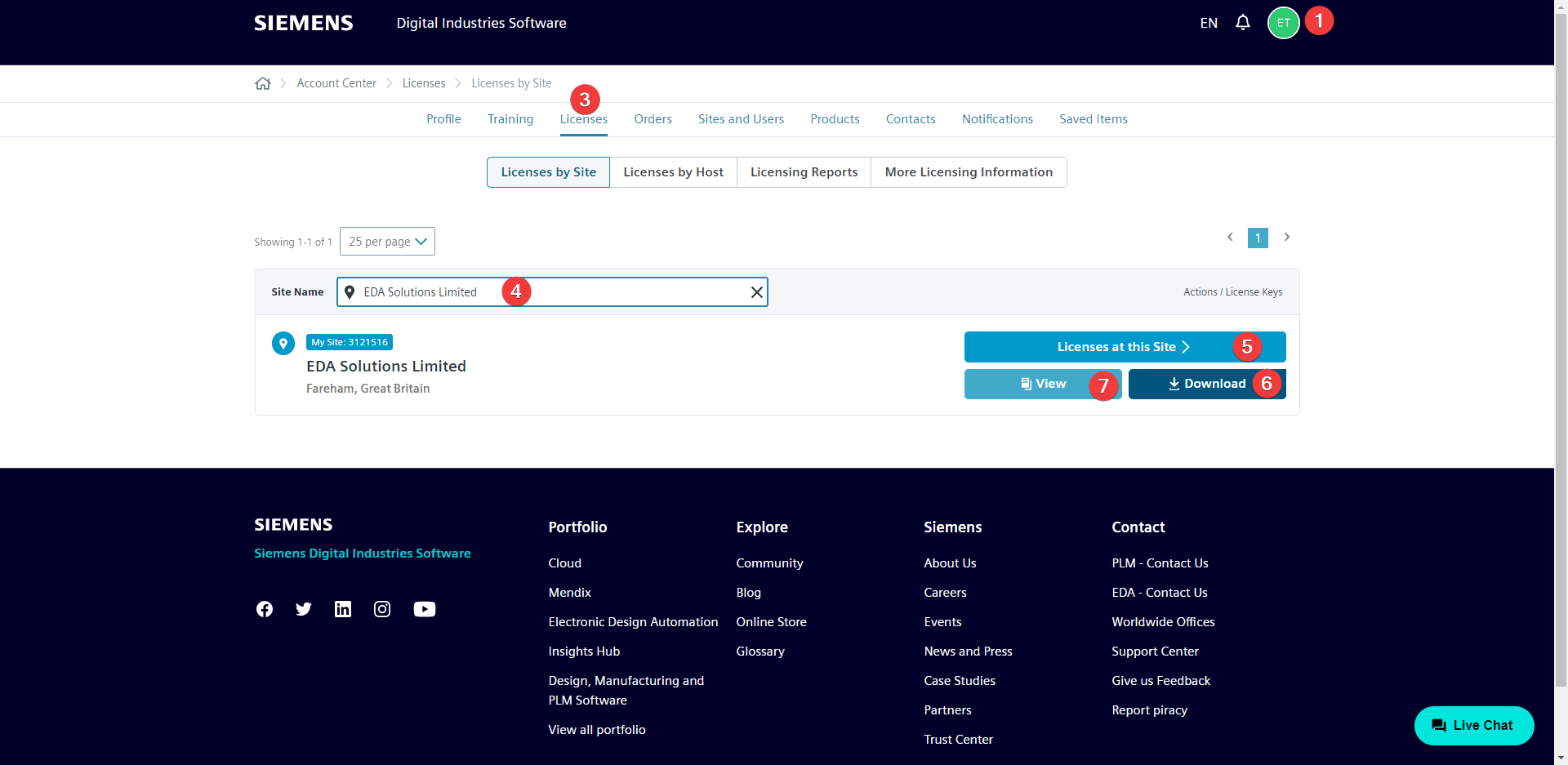Open Siemens LinkedIn page
This screenshot has height=765, width=1568.
pos(343,609)
